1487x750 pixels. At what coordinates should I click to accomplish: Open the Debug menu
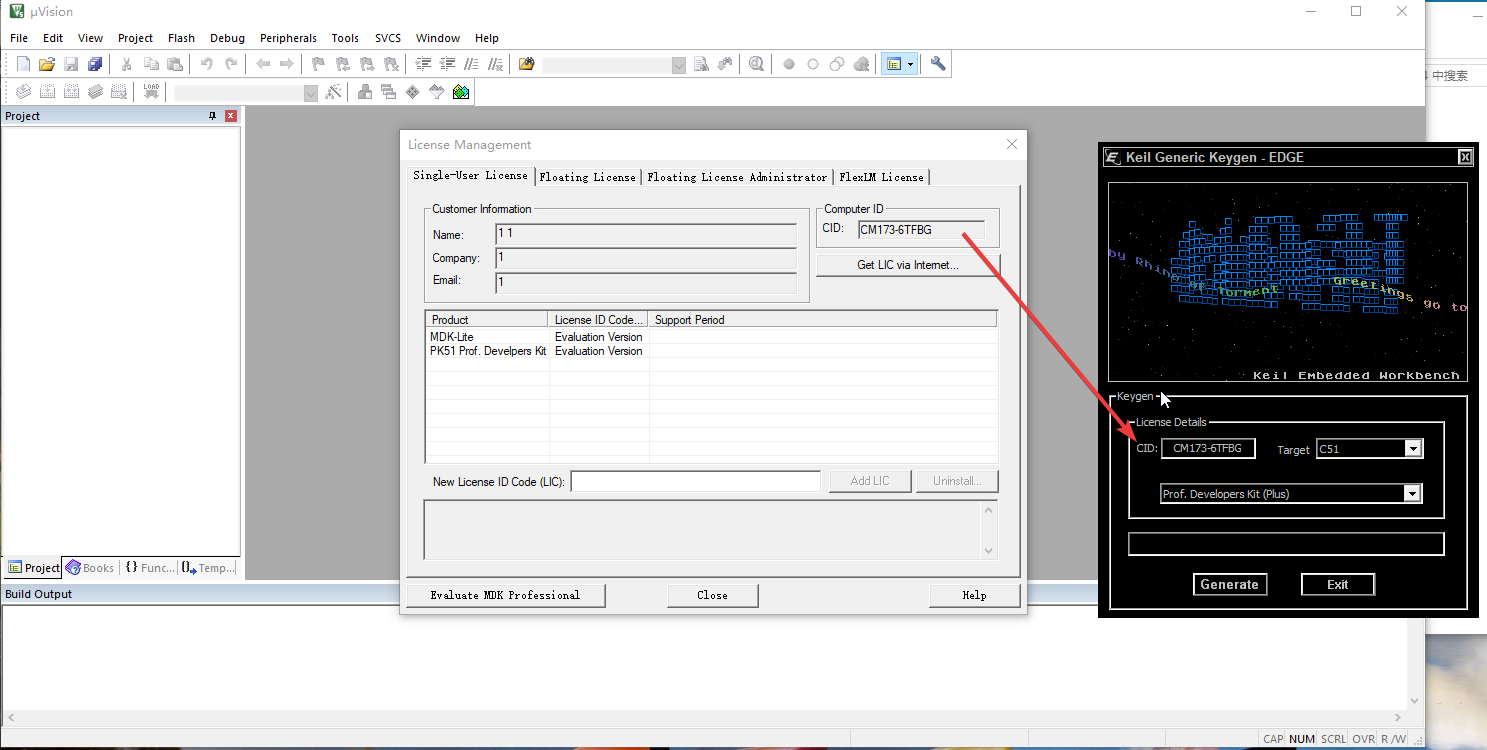(227, 38)
